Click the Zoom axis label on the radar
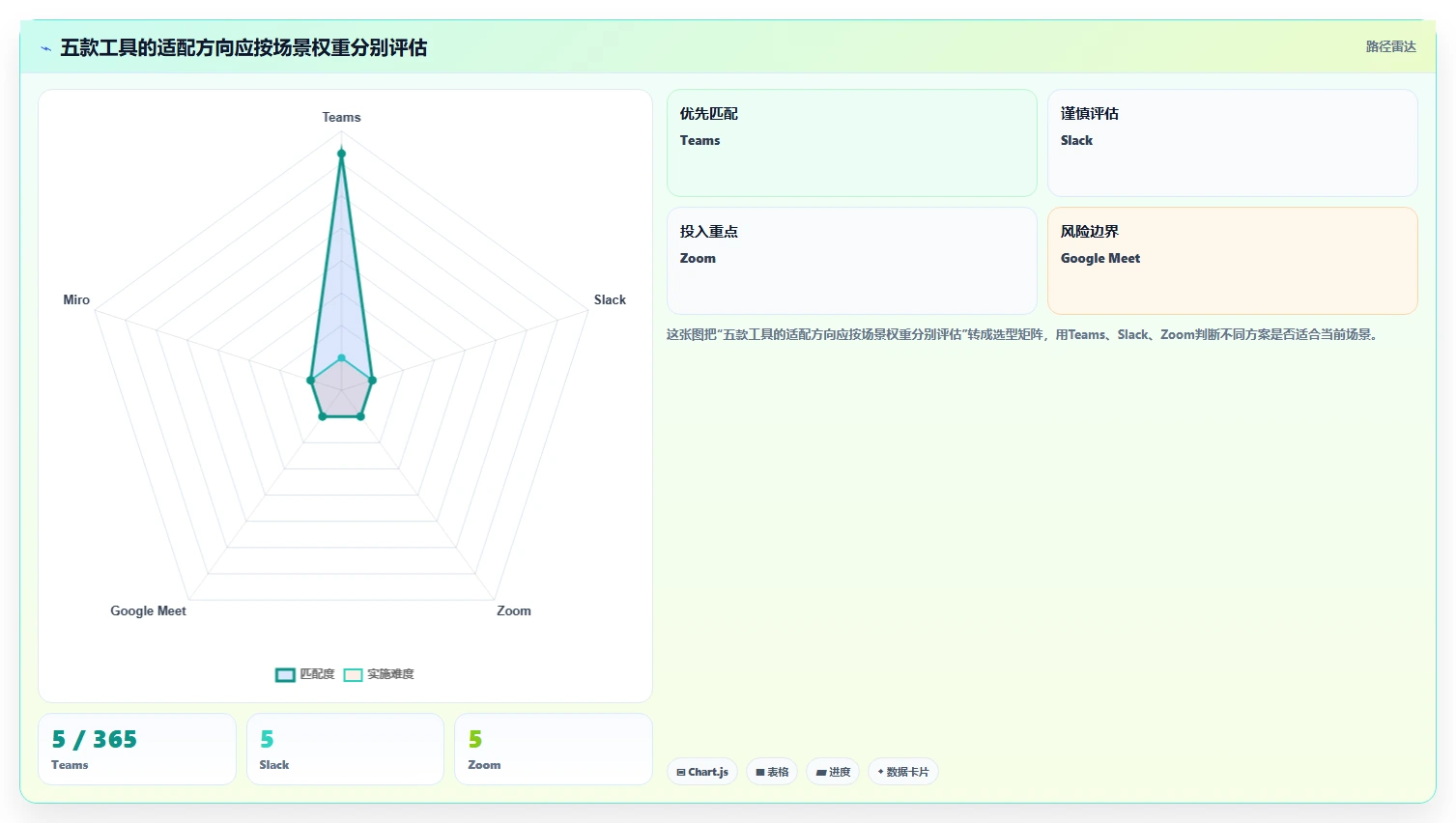 click(x=514, y=610)
